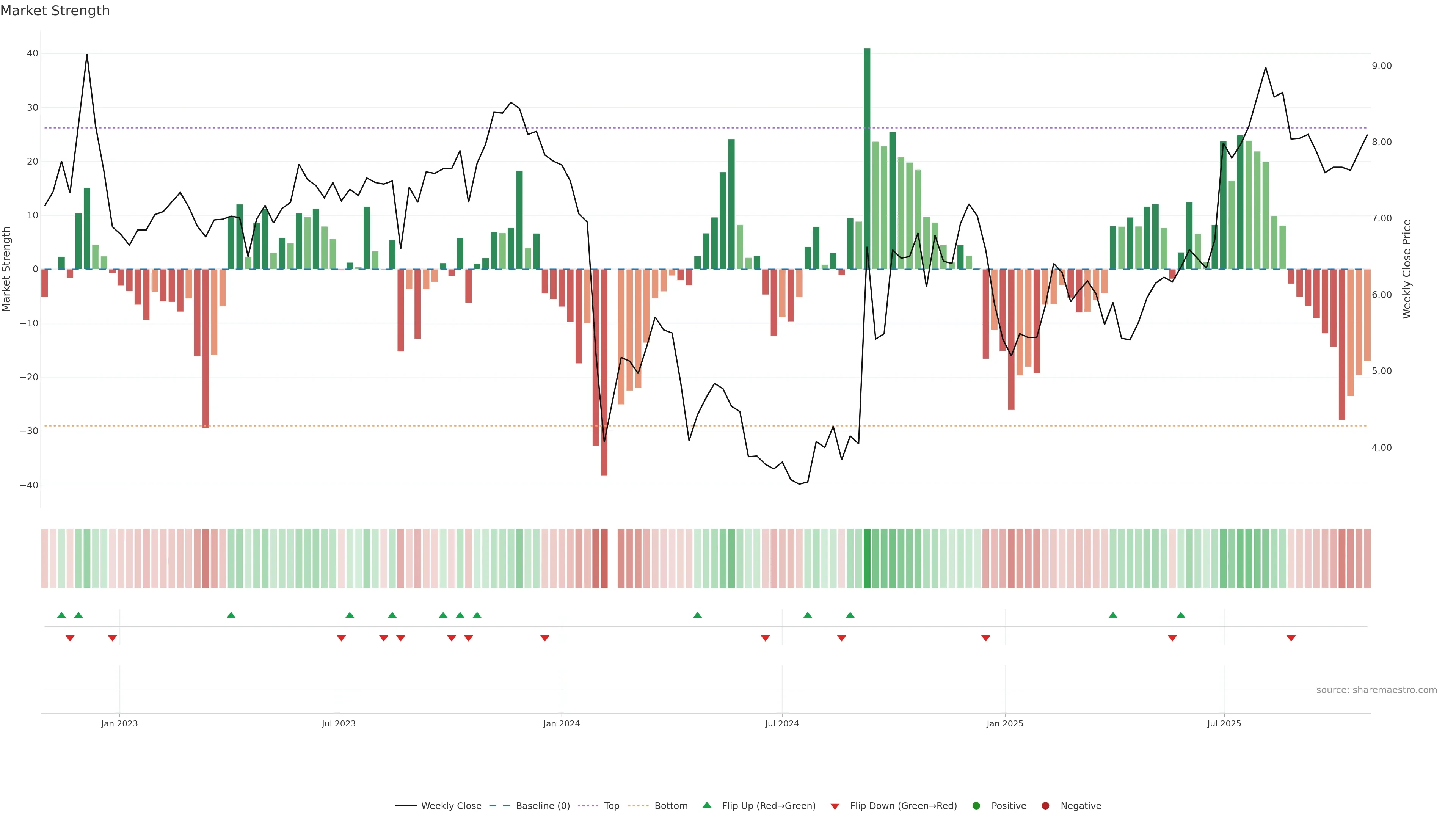
Task: Click the Weekly Close Price axis title
Action: coord(1407,269)
